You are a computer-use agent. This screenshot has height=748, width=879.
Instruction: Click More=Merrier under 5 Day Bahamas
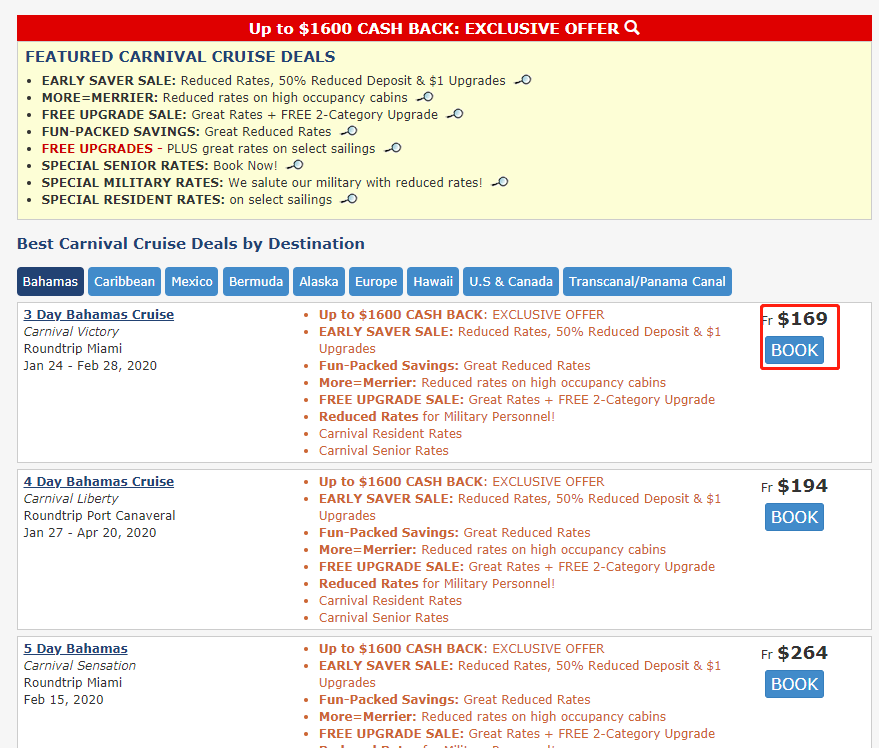click(492, 717)
